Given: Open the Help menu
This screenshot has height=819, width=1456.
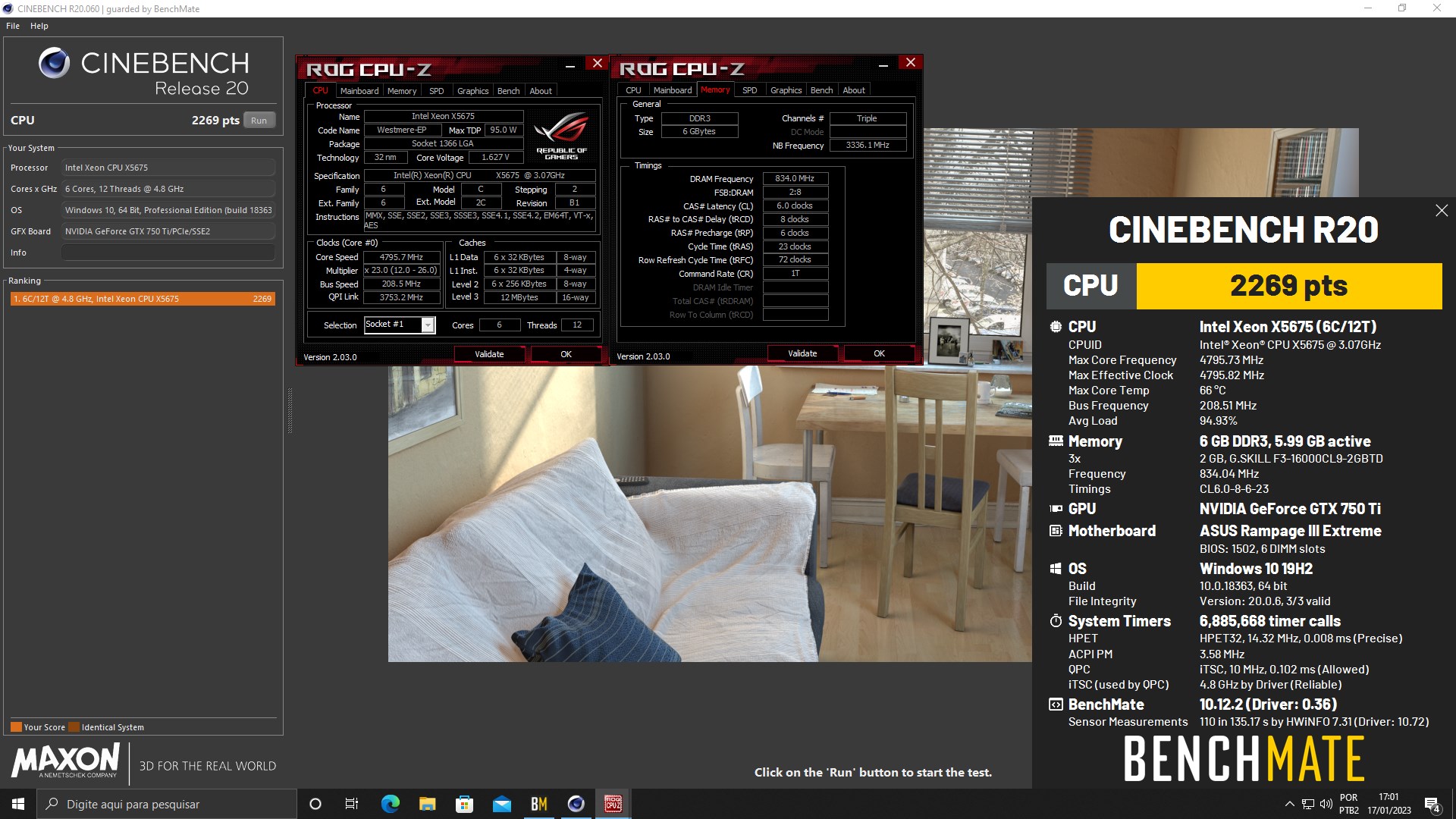Looking at the screenshot, I should (x=39, y=26).
